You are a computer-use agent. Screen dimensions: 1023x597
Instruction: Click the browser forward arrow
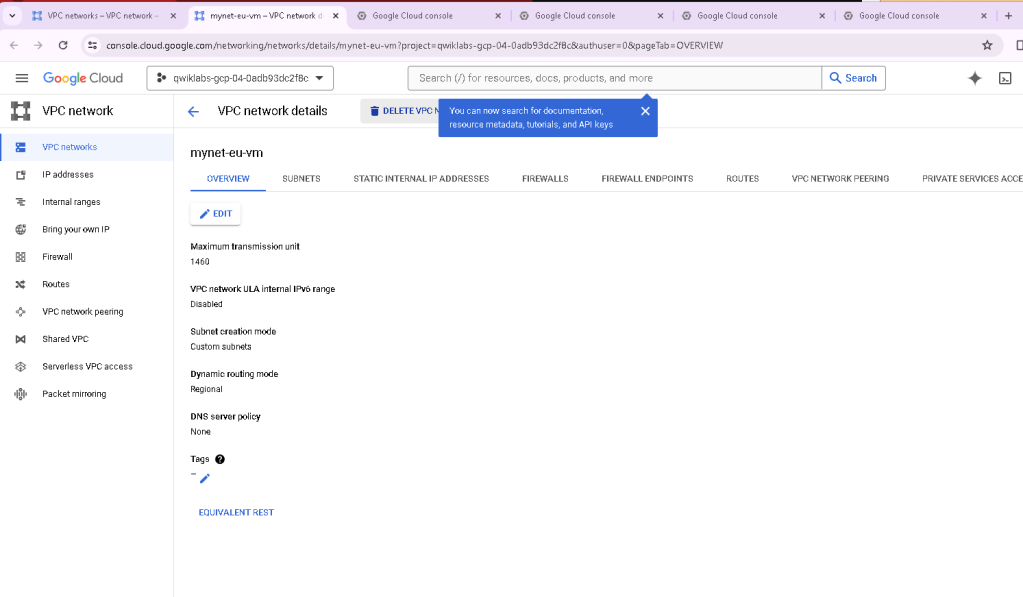point(38,45)
